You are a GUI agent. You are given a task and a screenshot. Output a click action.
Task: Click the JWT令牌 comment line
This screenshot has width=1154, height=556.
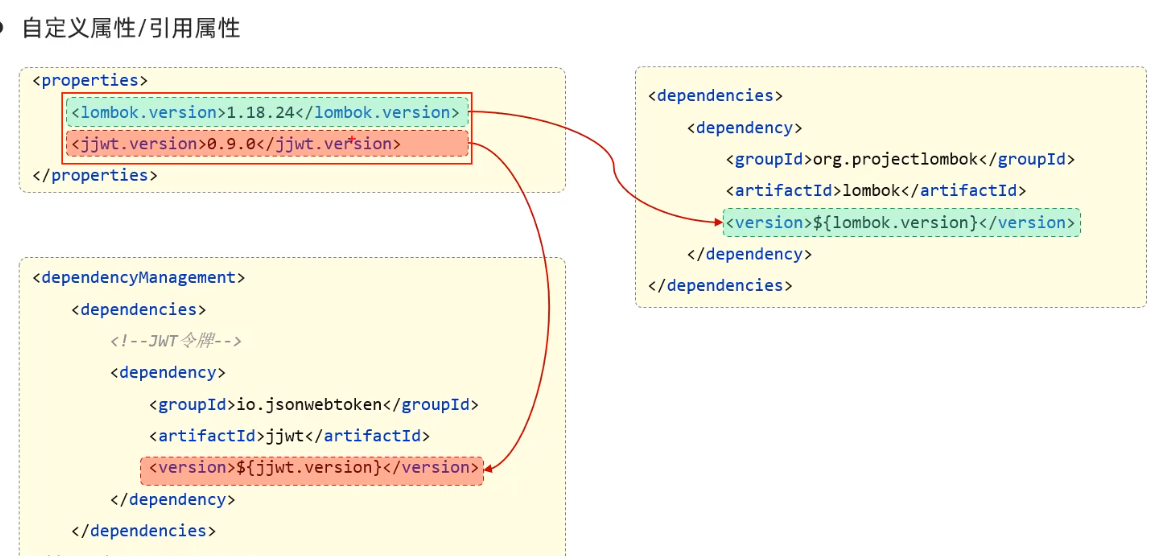(176, 341)
